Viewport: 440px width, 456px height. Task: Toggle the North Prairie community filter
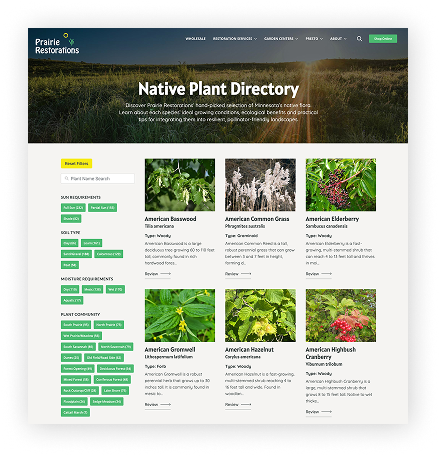click(x=109, y=325)
